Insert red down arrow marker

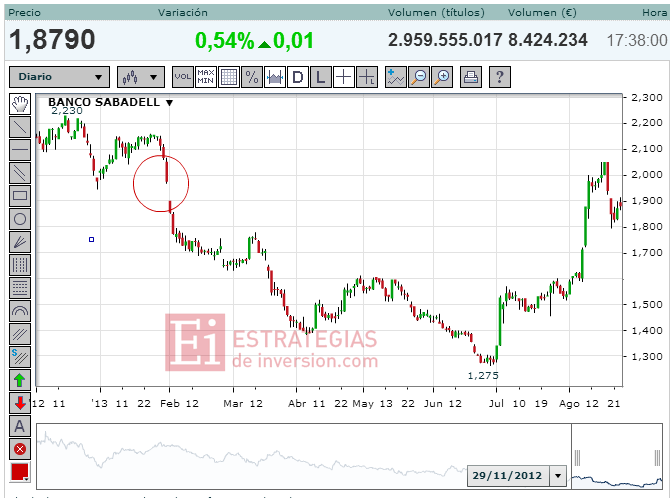tap(20, 403)
